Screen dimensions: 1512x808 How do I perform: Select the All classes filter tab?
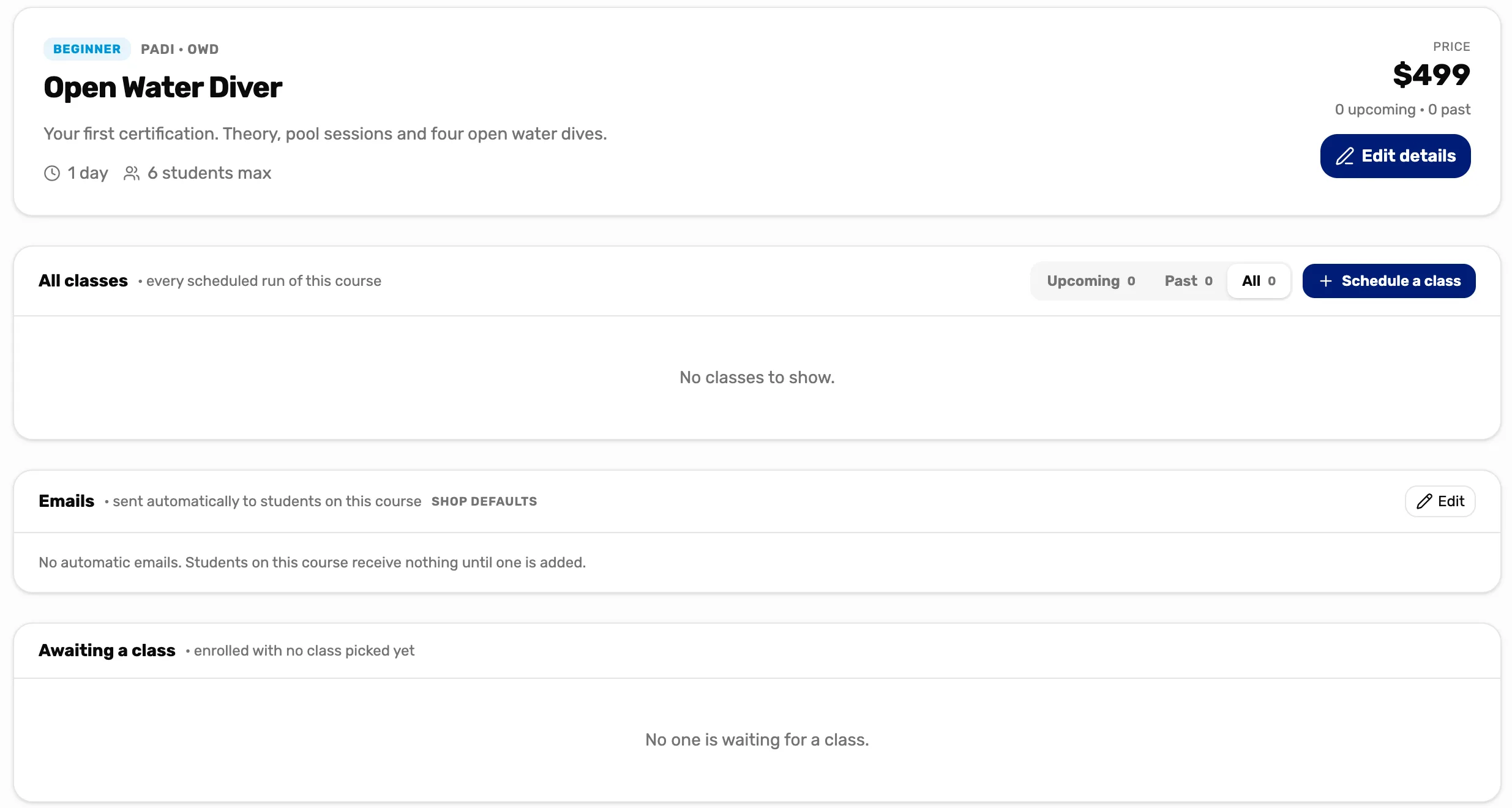1259,281
